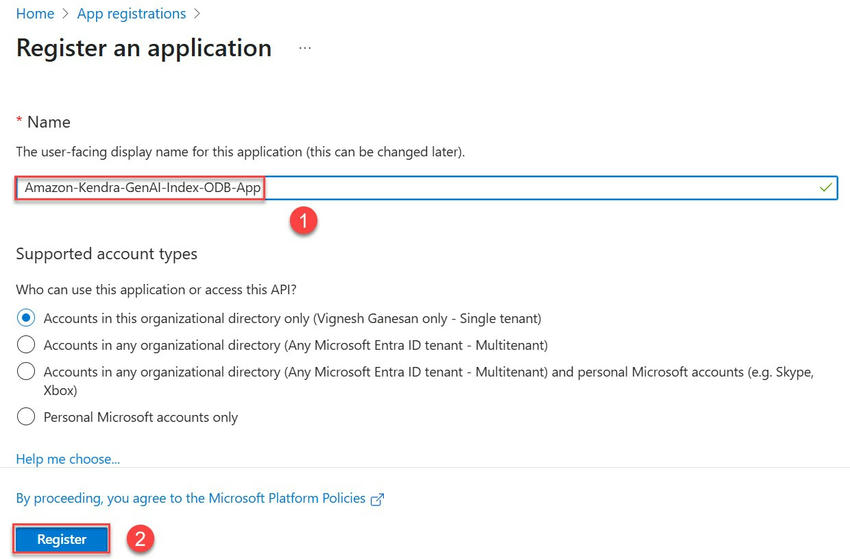Click the external link icon beside Policies
The width and height of the screenshot is (850, 559).
(x=377, y=499)
